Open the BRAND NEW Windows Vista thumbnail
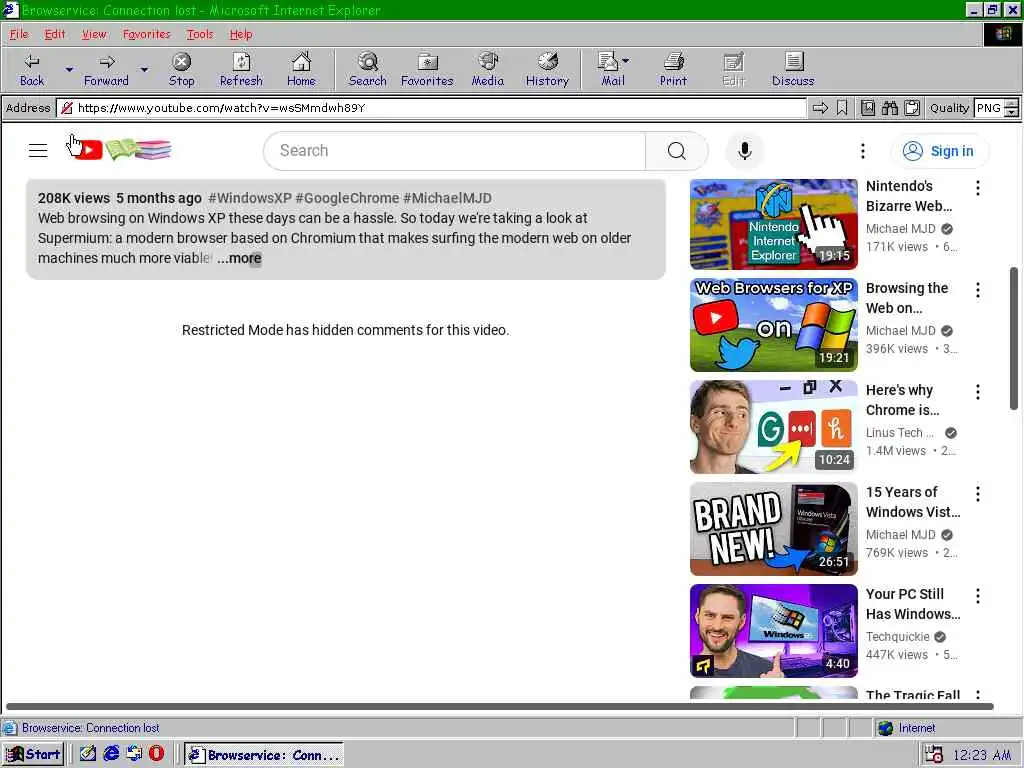This screenshot has width=1024, height=768. pos(773,529)
